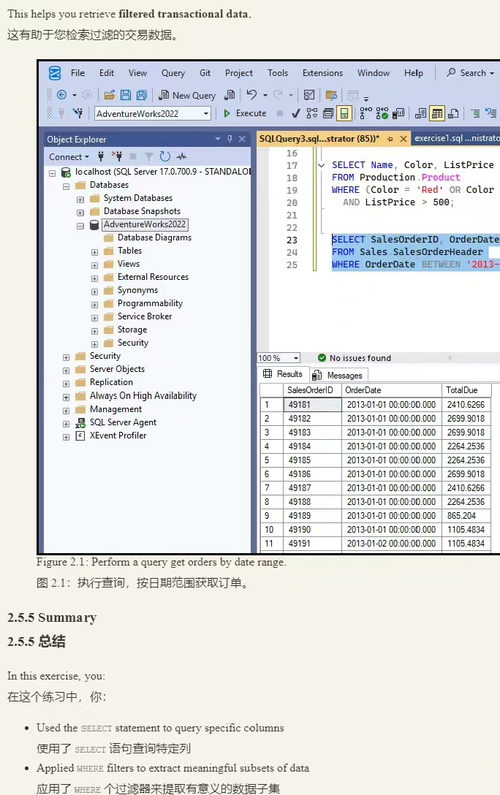Open the Query menu

(173, 73)
